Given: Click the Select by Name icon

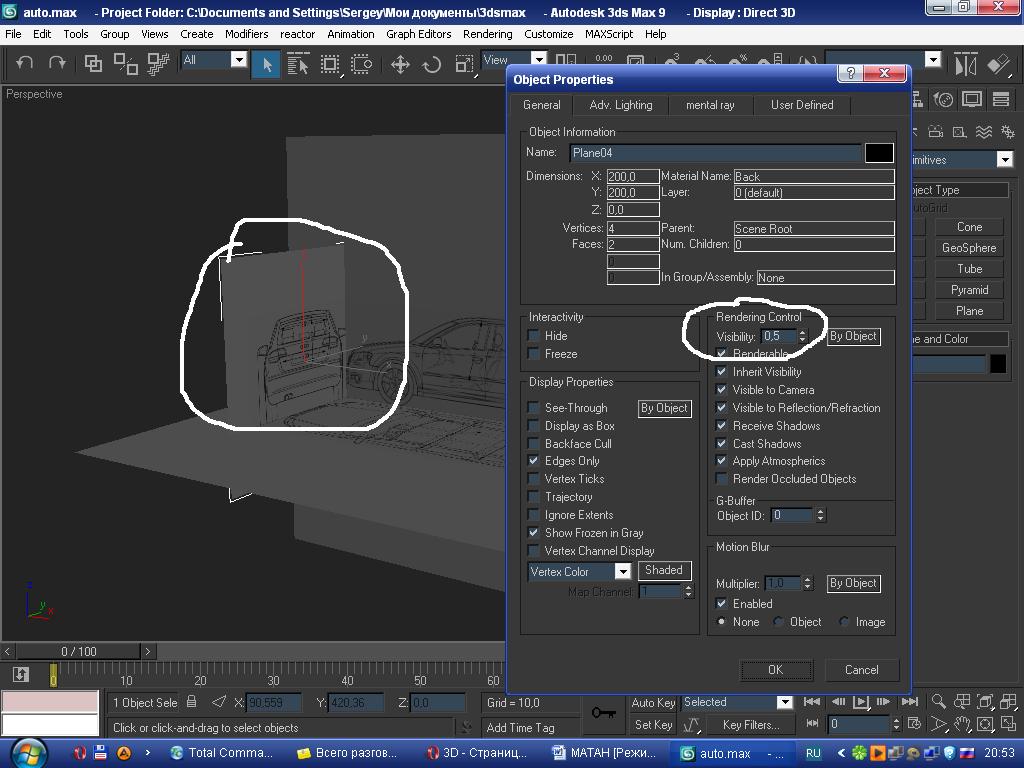Looking at the screenshot, I should 298,64.
